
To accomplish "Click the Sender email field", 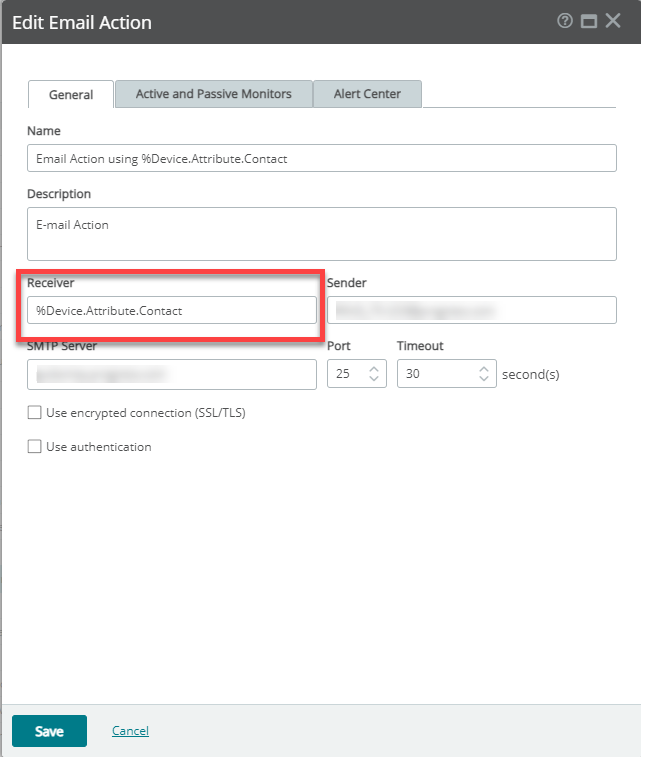I will [x=471, y=310].
